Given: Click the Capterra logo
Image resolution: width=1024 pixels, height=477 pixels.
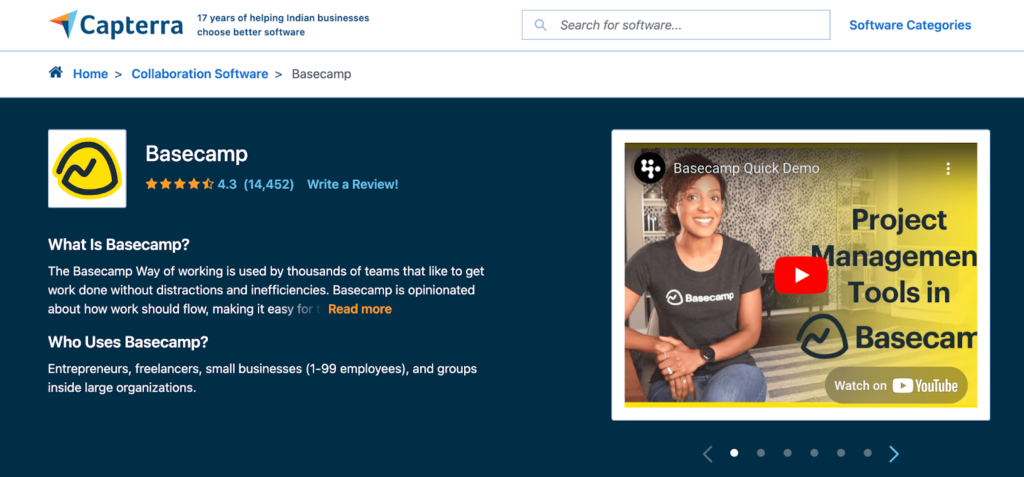Looking at the screenshot, I should (x=116, y=25).
